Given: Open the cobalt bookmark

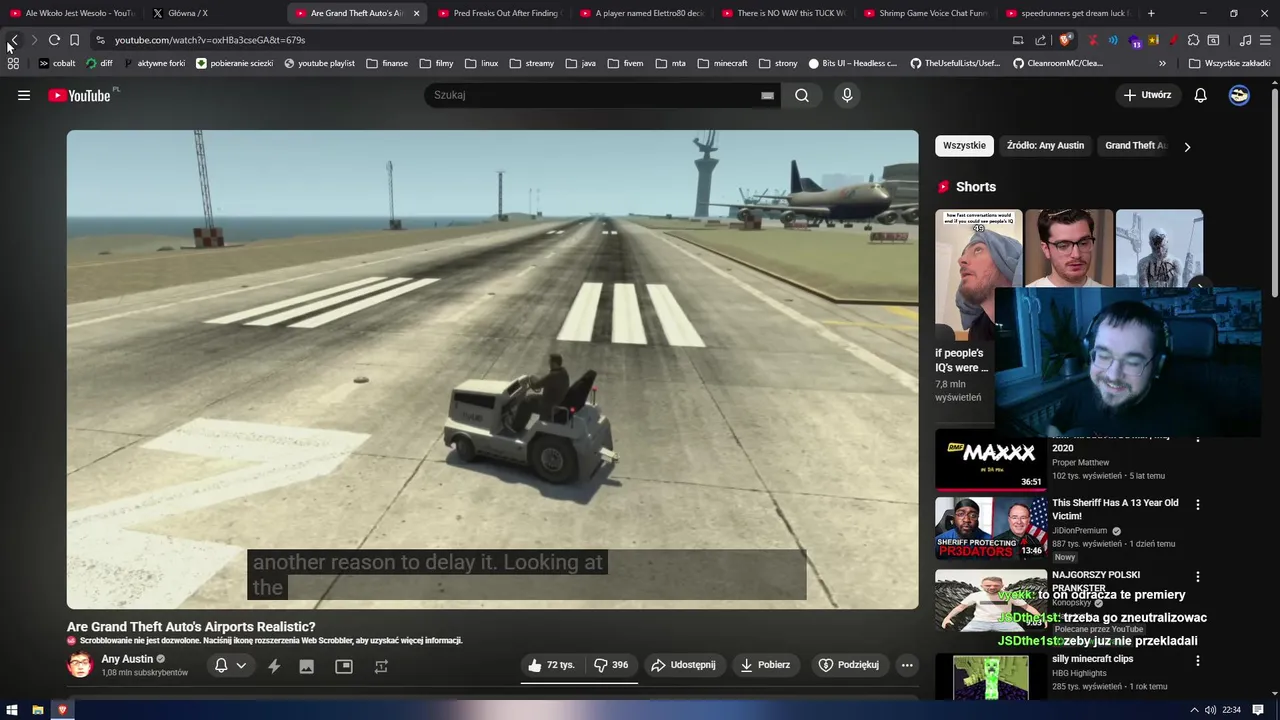Looking at the screenshot, I should (x=57, y=63).
